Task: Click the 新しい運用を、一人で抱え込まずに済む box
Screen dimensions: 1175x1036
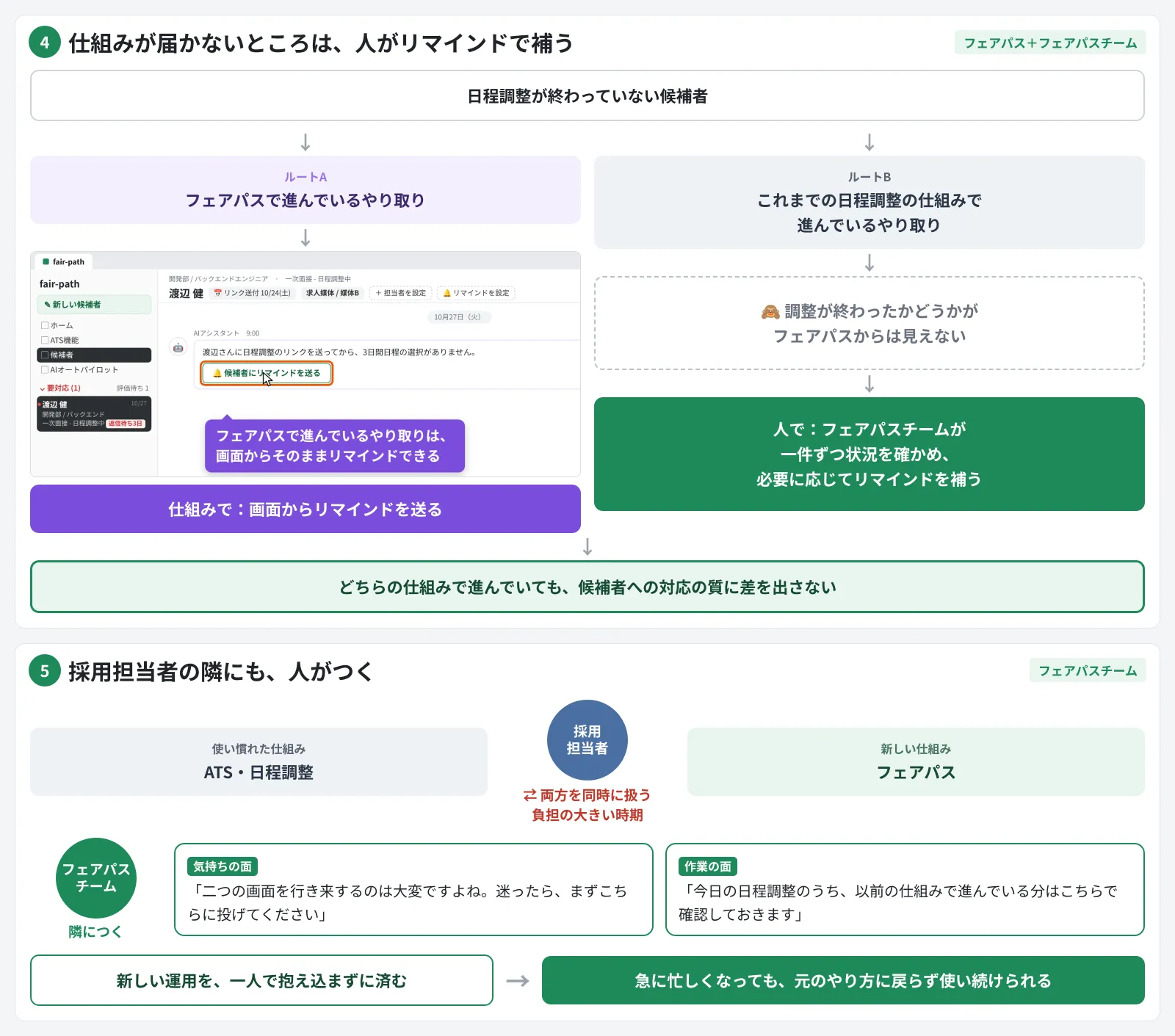Action: (261, 980)
